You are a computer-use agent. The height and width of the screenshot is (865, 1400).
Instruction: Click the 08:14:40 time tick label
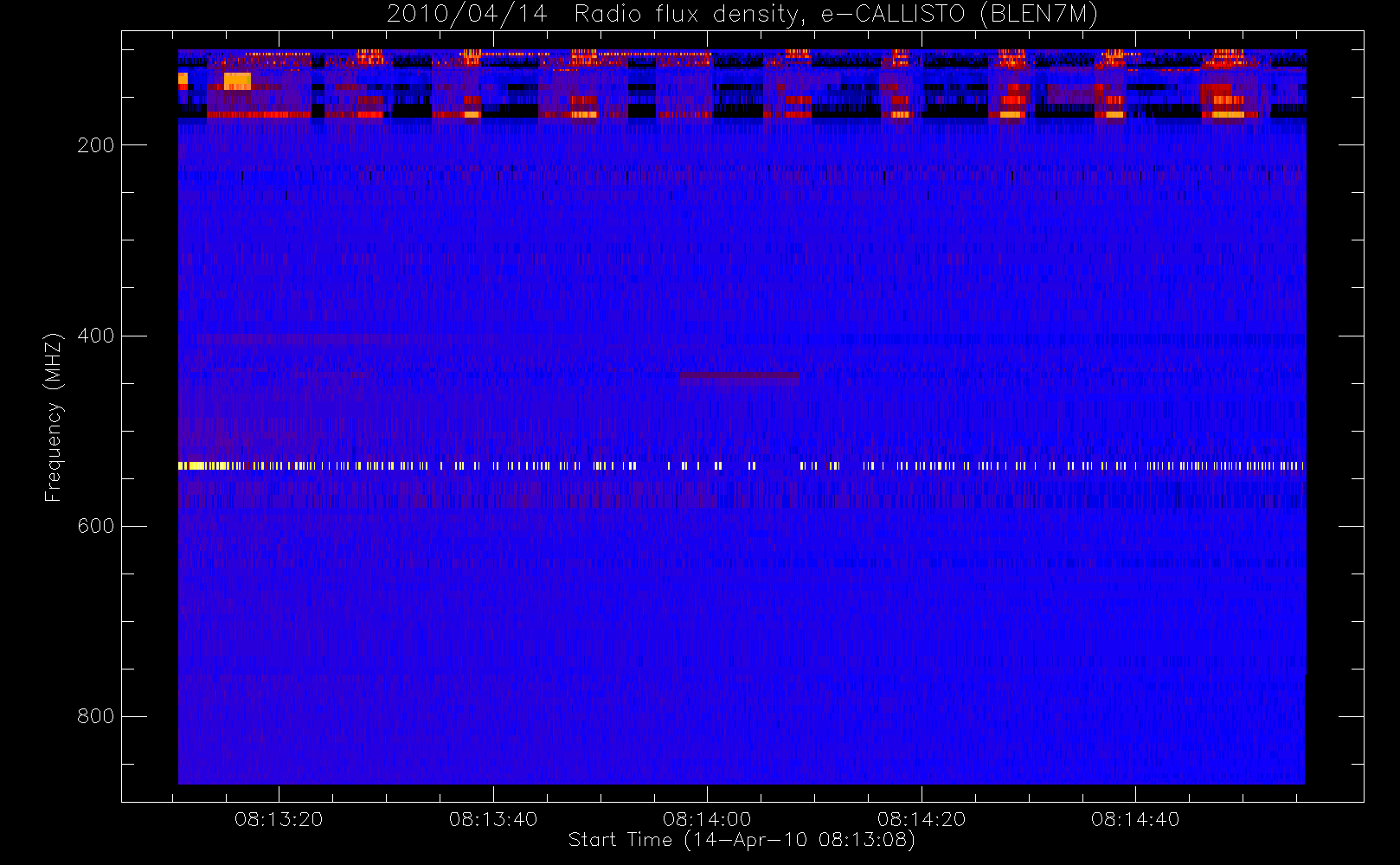click(x=1135, y=819)
